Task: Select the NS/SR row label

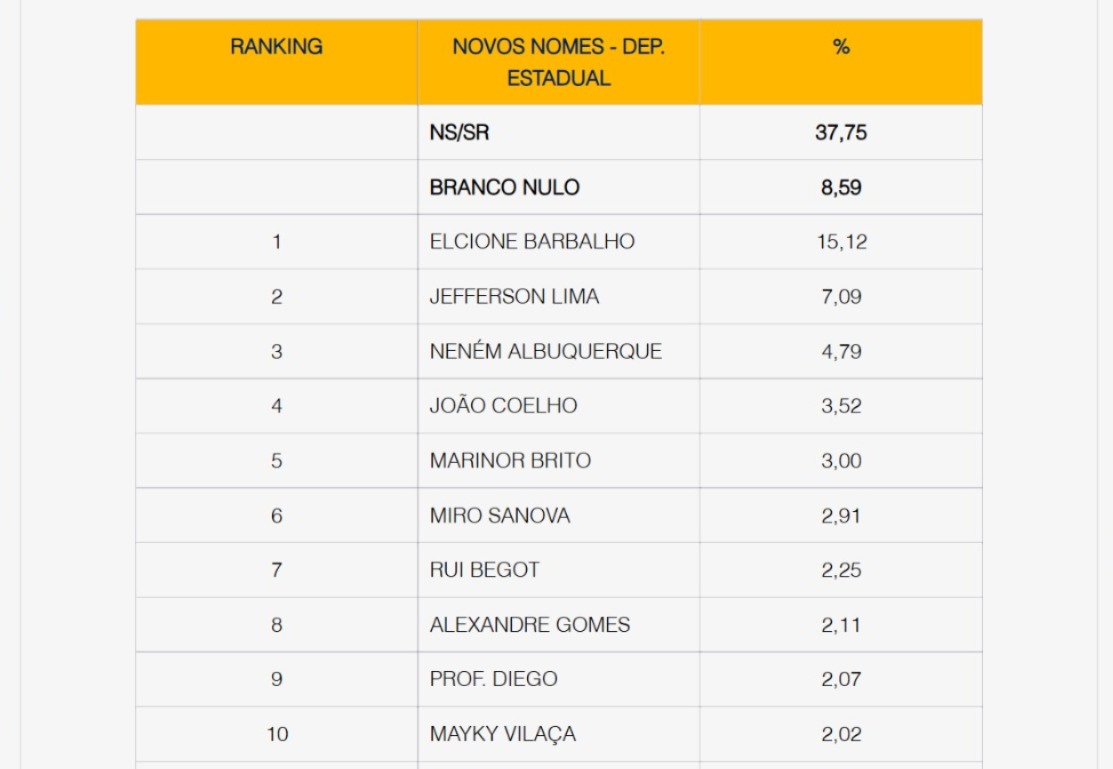Action: [x=460, y=133]
